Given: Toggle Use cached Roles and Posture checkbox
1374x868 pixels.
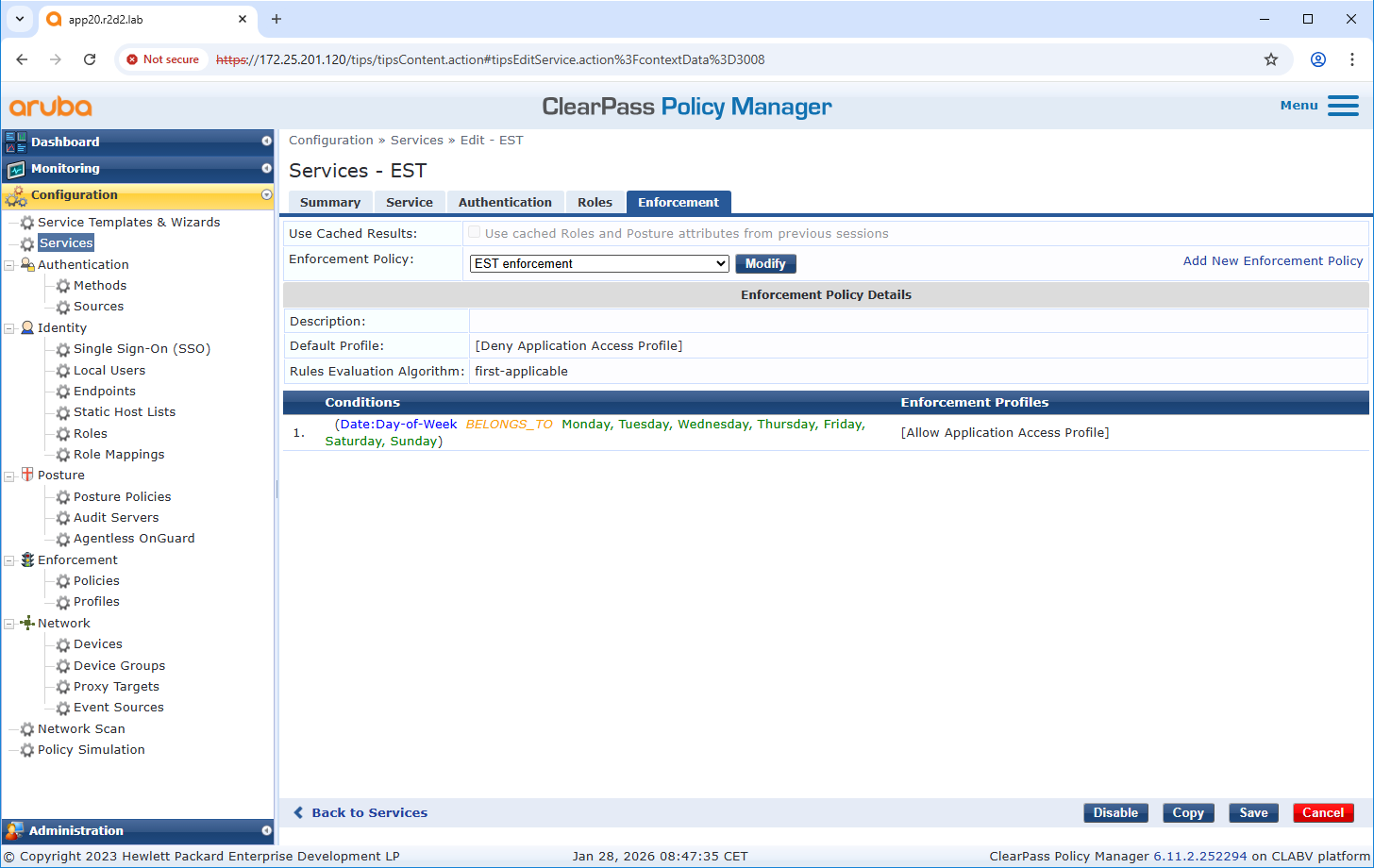Looking at the screenshot, I should pos(475,233).
